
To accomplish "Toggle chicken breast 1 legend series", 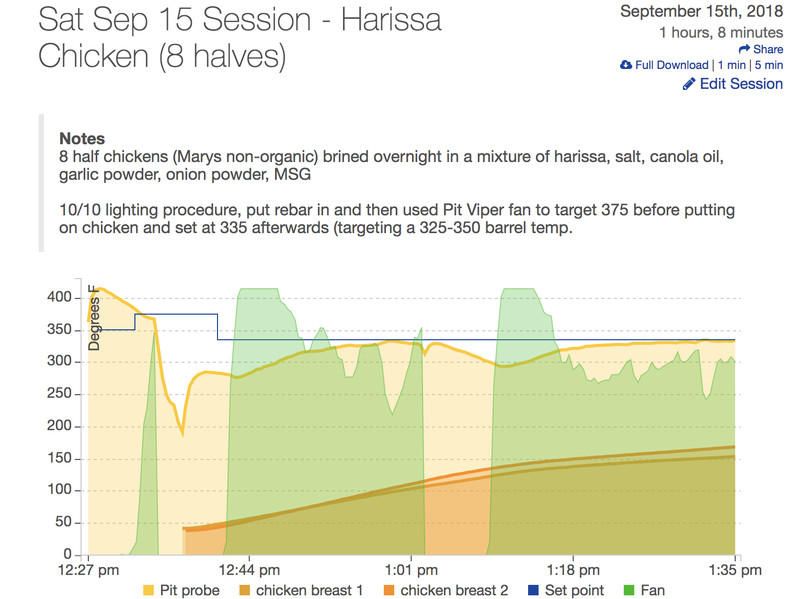I will pos(301,590).
